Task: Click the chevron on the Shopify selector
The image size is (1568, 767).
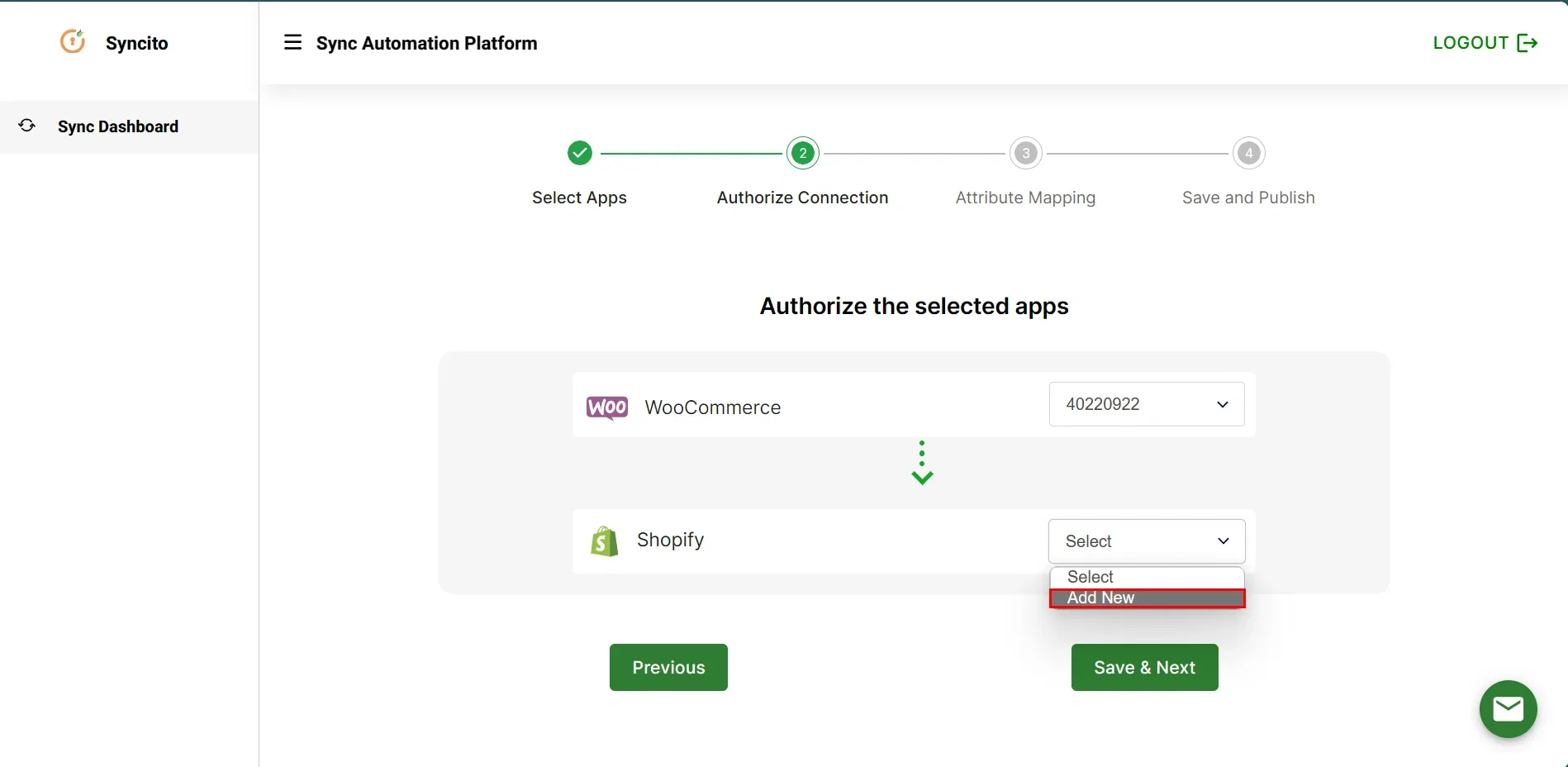Action: click(1222, 541)
